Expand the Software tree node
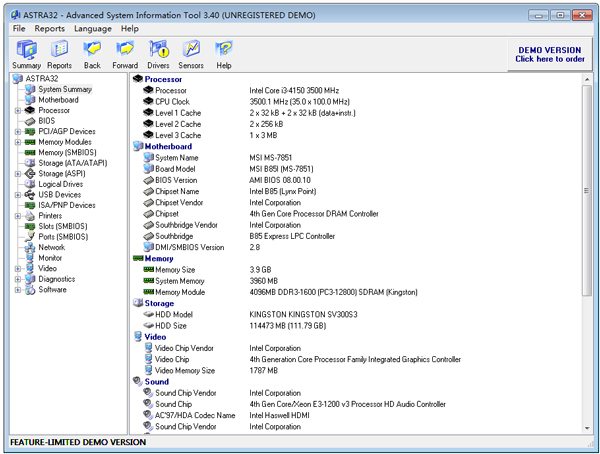The image size is (600, 454). [x=18, y=290]
